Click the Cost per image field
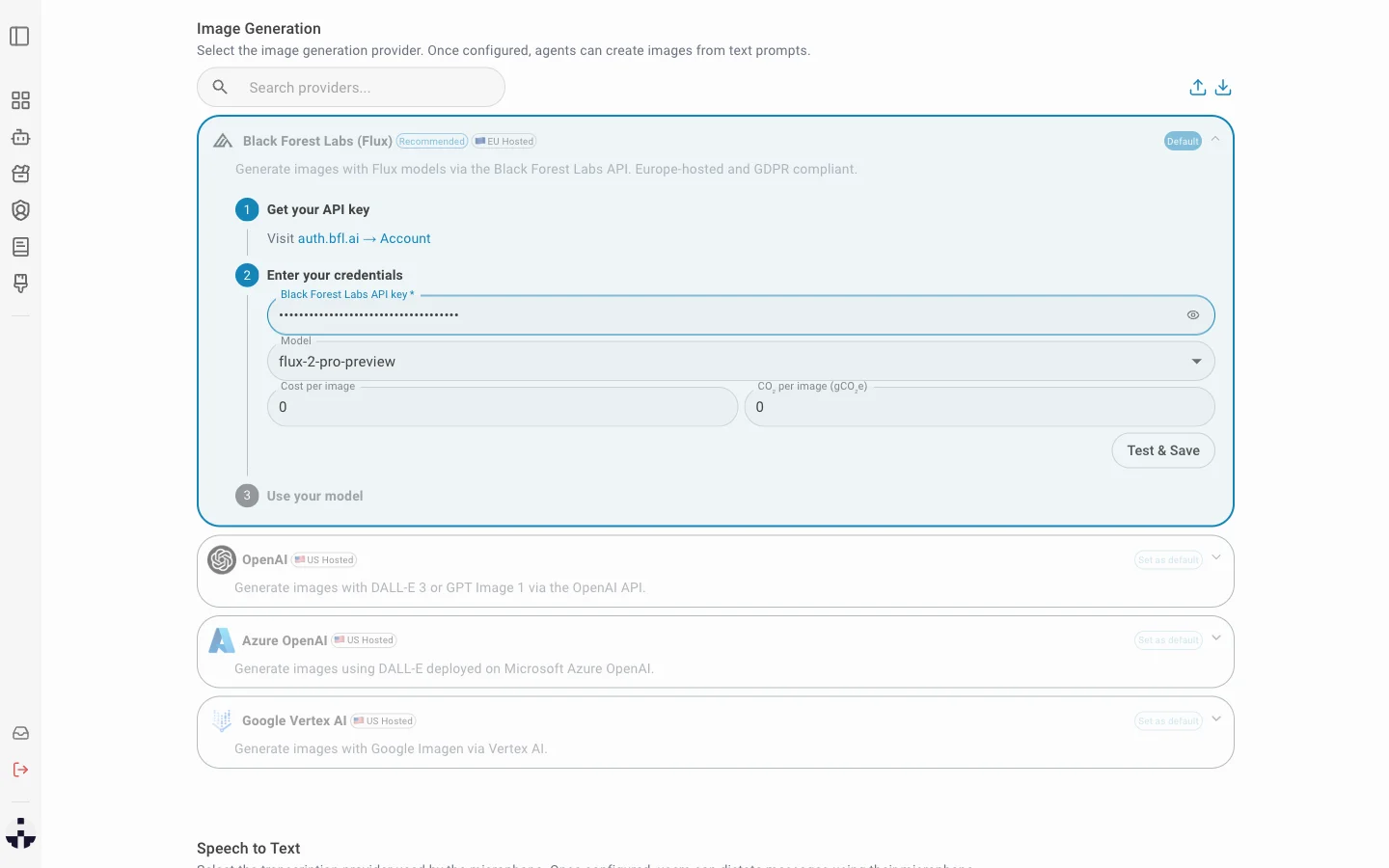1389x868 pixels. tap(503, 407)
